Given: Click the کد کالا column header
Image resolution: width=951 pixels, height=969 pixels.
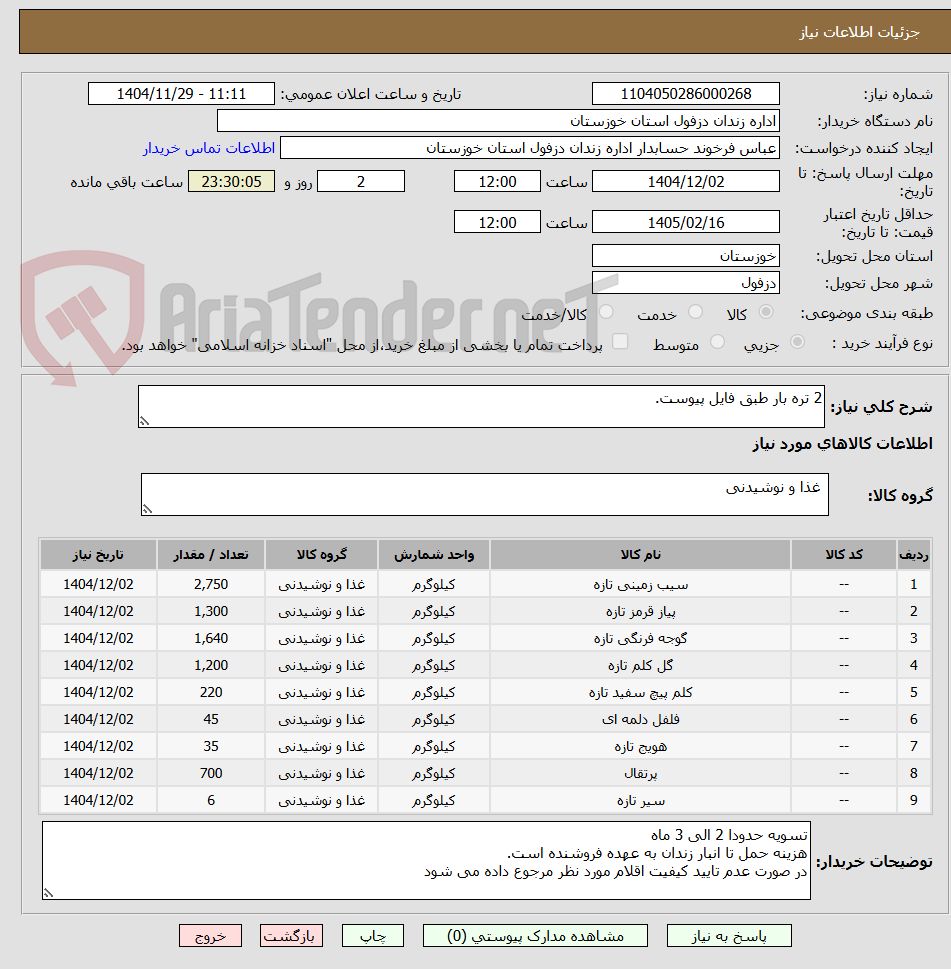Looking at the screenshot, I should coord(843,555).
